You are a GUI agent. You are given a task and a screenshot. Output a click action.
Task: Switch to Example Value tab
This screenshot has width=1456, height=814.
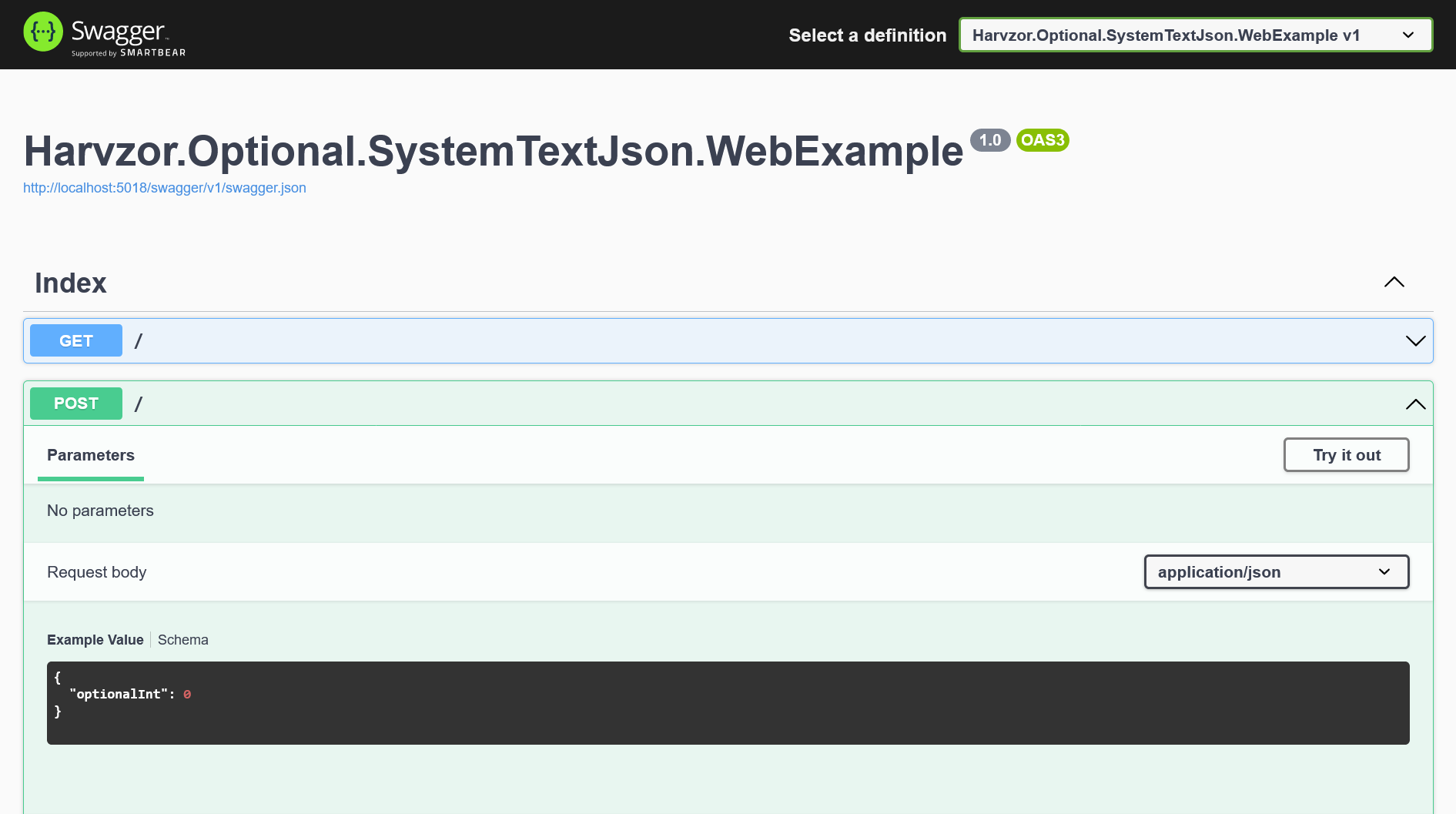click(95, 640)
